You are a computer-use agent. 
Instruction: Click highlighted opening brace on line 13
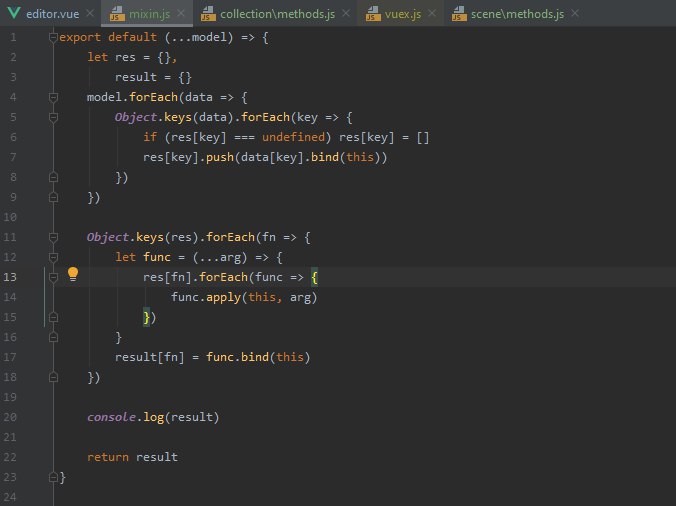tap(314, 277)
